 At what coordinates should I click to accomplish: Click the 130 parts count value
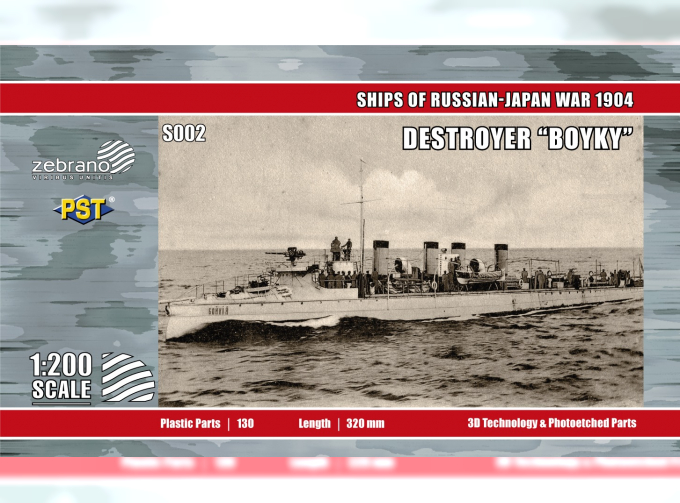(246, 423)
